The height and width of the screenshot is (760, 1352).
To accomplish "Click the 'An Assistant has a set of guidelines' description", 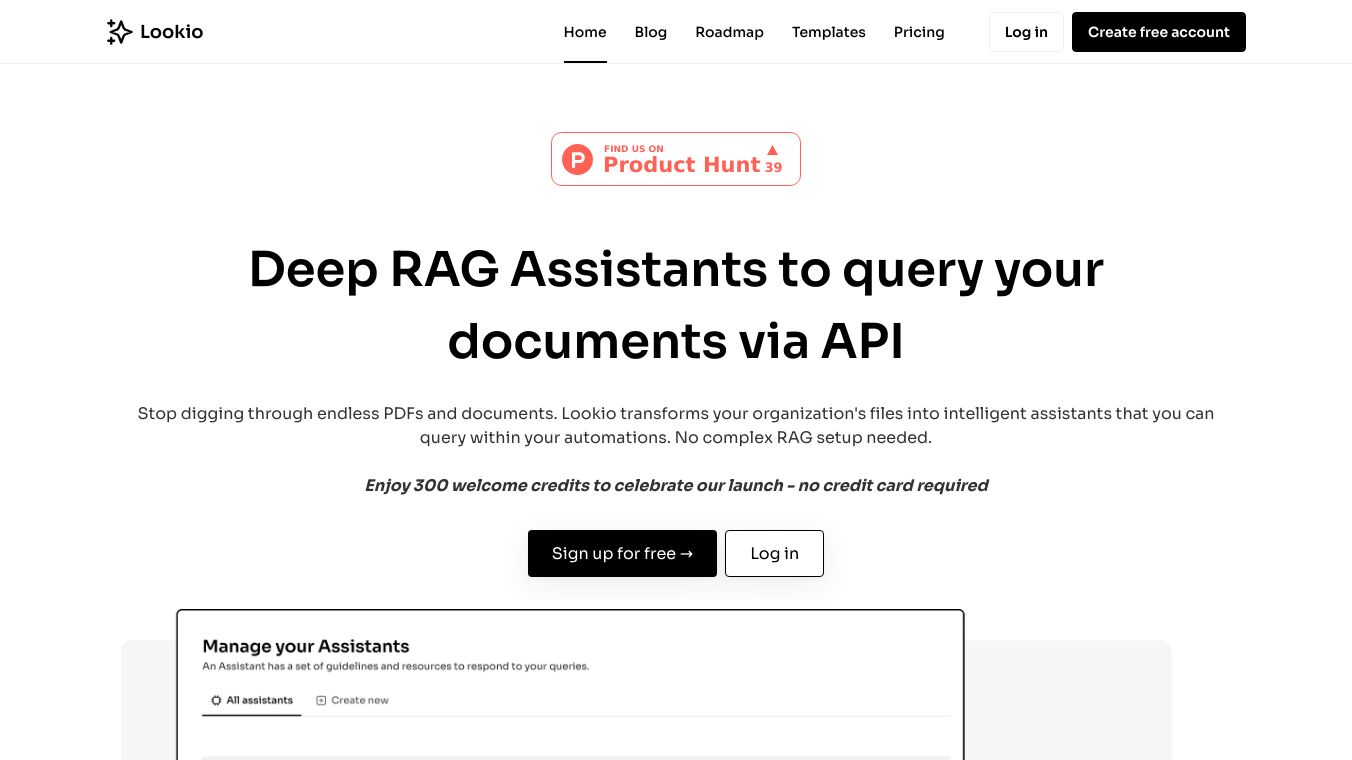I will (x=396, y=666).
